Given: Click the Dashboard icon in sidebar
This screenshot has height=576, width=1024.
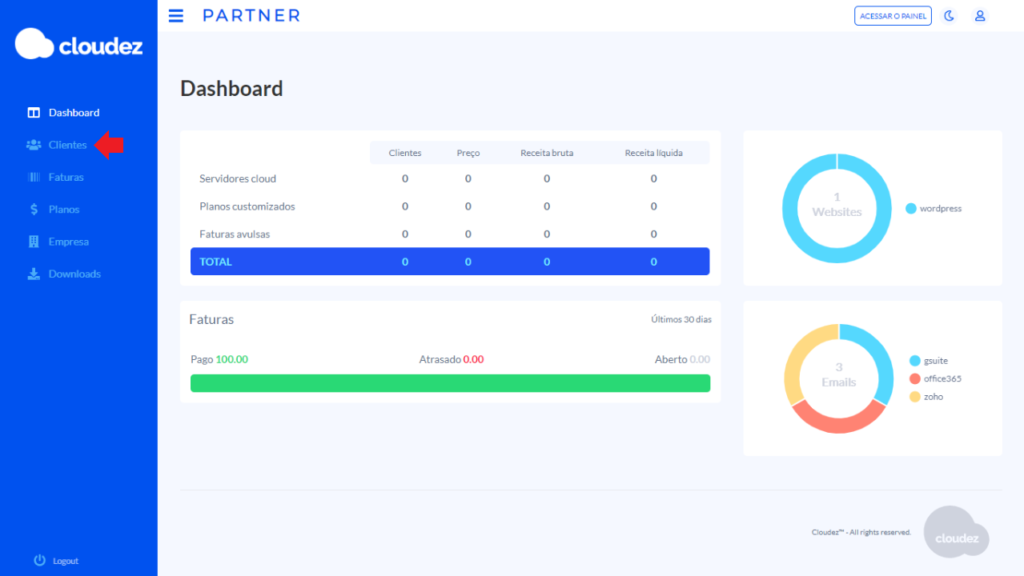Looking at the screenshot, I should coord(33,113).
